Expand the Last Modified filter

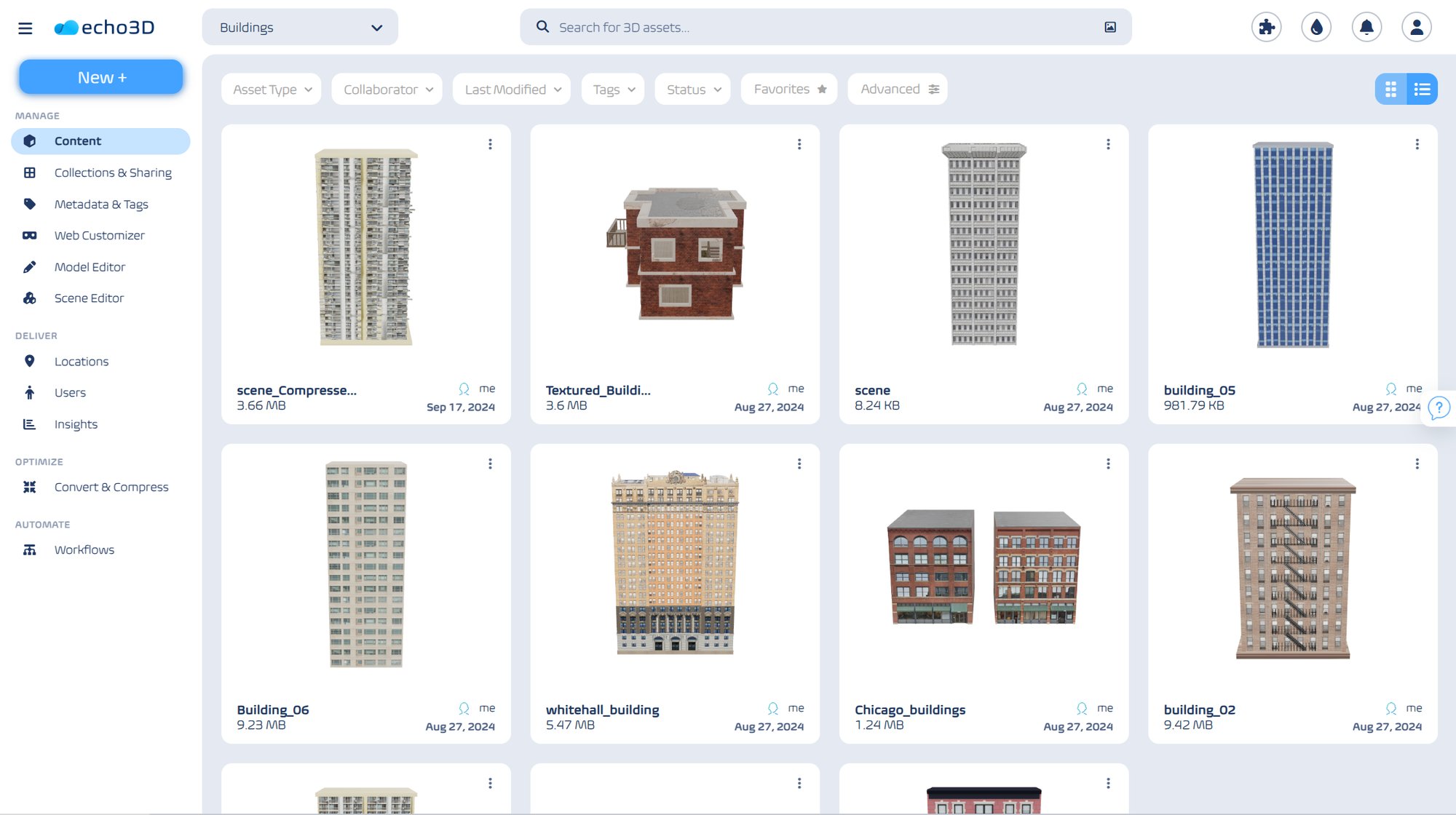click(511, 89)
